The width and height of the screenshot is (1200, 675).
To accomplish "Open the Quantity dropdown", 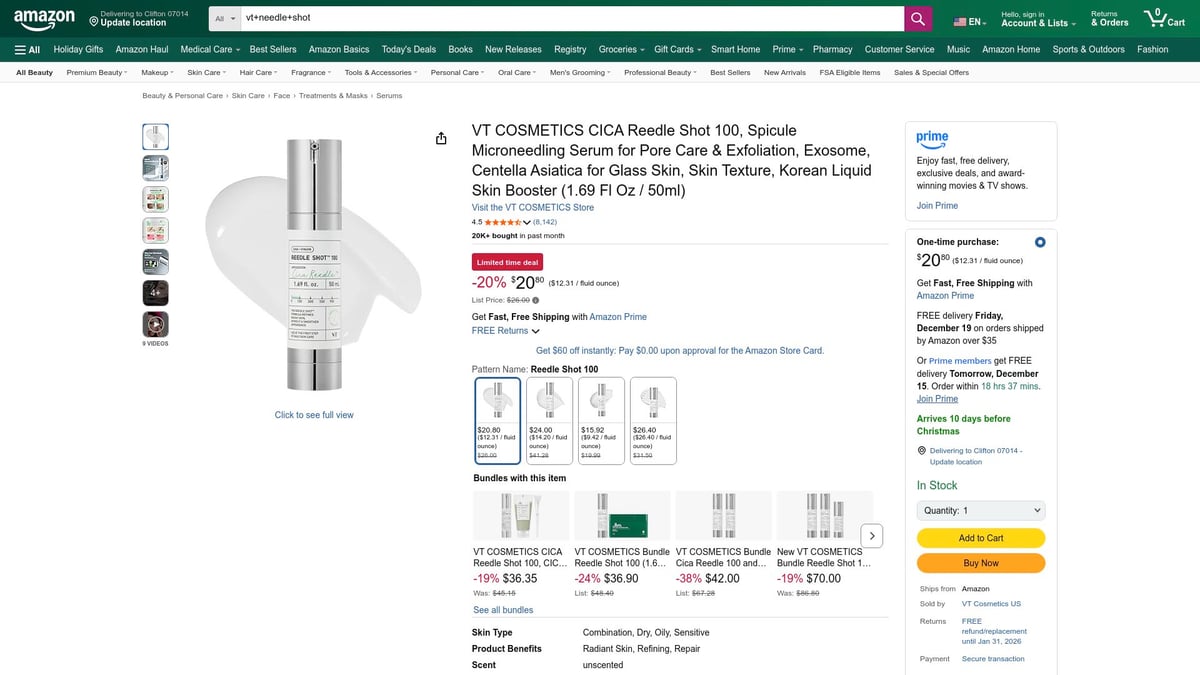I will tap(980, 510).
